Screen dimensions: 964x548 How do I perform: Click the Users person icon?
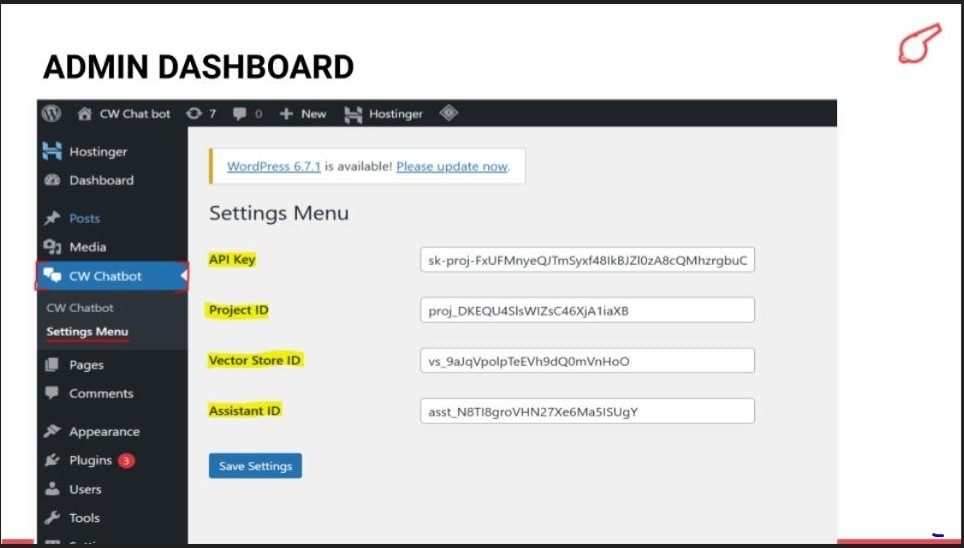52,489
